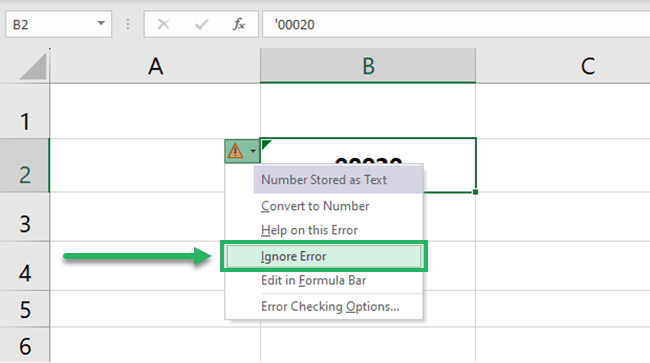Screen dimensions: 650x363
Task: Click the Cancel X icon in formula bar
Action: coord(163,24)
